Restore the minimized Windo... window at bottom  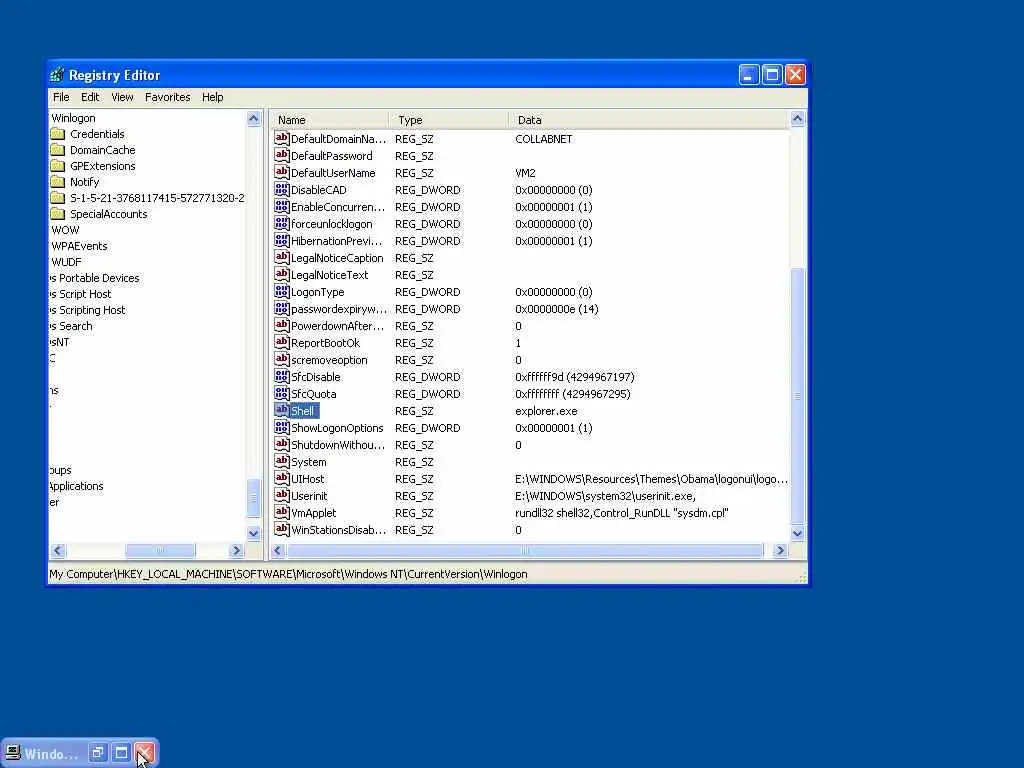point(98,753)
